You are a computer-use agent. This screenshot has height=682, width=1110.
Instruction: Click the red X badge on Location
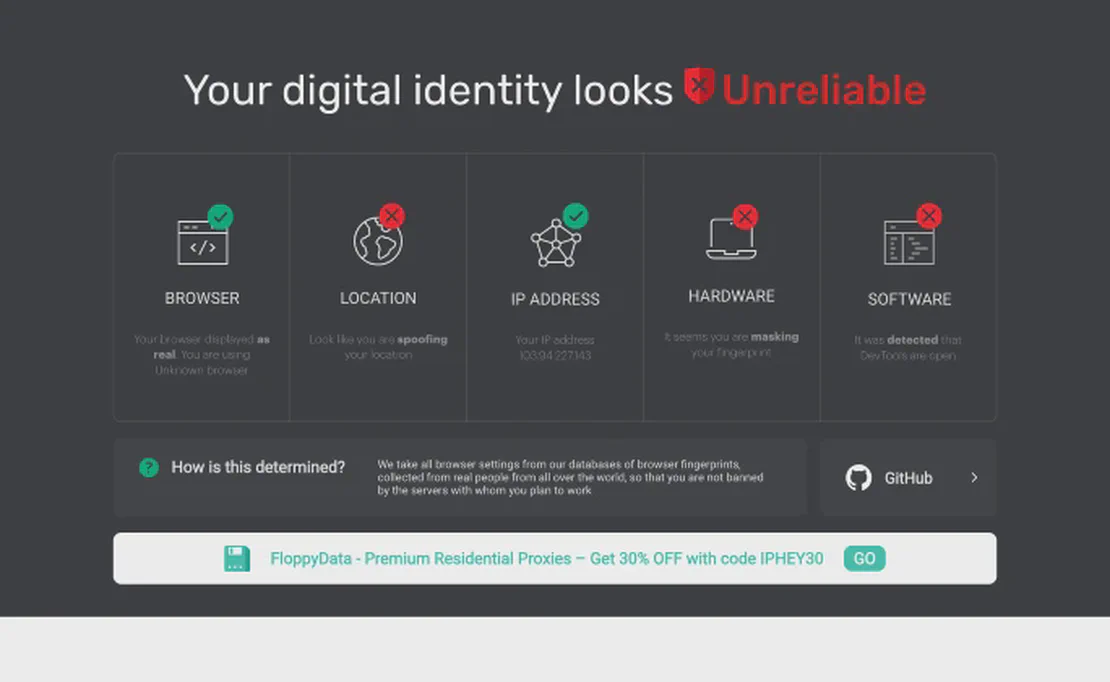(391, 216)
